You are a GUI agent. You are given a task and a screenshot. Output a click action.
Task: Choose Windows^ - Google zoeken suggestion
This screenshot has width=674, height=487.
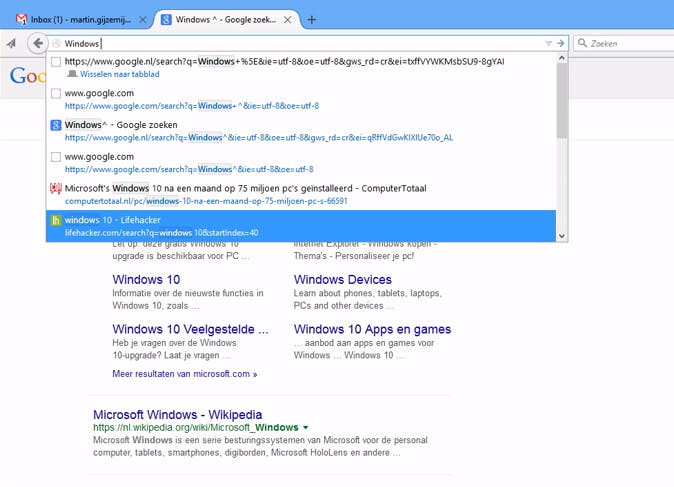301,131
